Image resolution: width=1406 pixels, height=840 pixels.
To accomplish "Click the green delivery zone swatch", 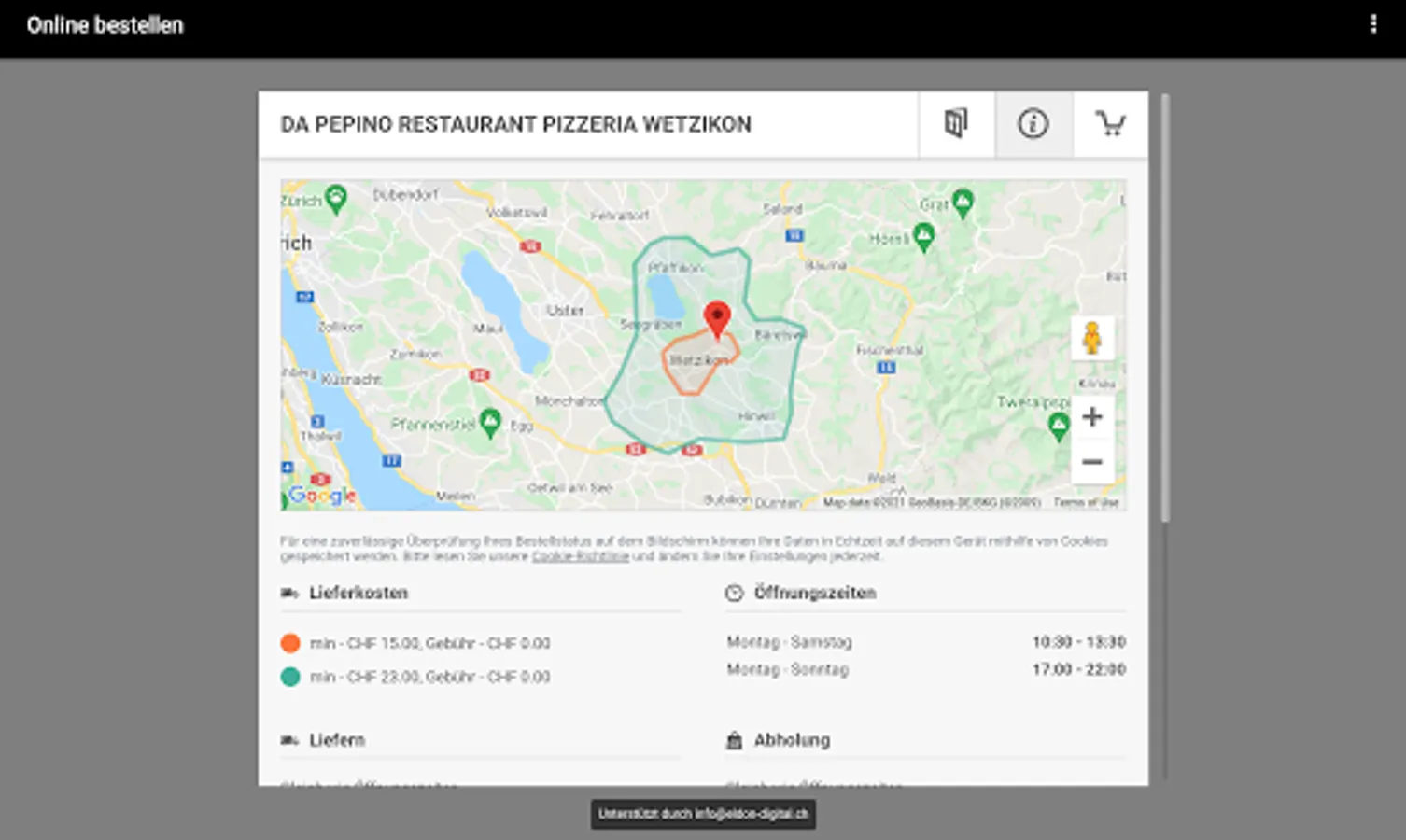I will (290, 677).
